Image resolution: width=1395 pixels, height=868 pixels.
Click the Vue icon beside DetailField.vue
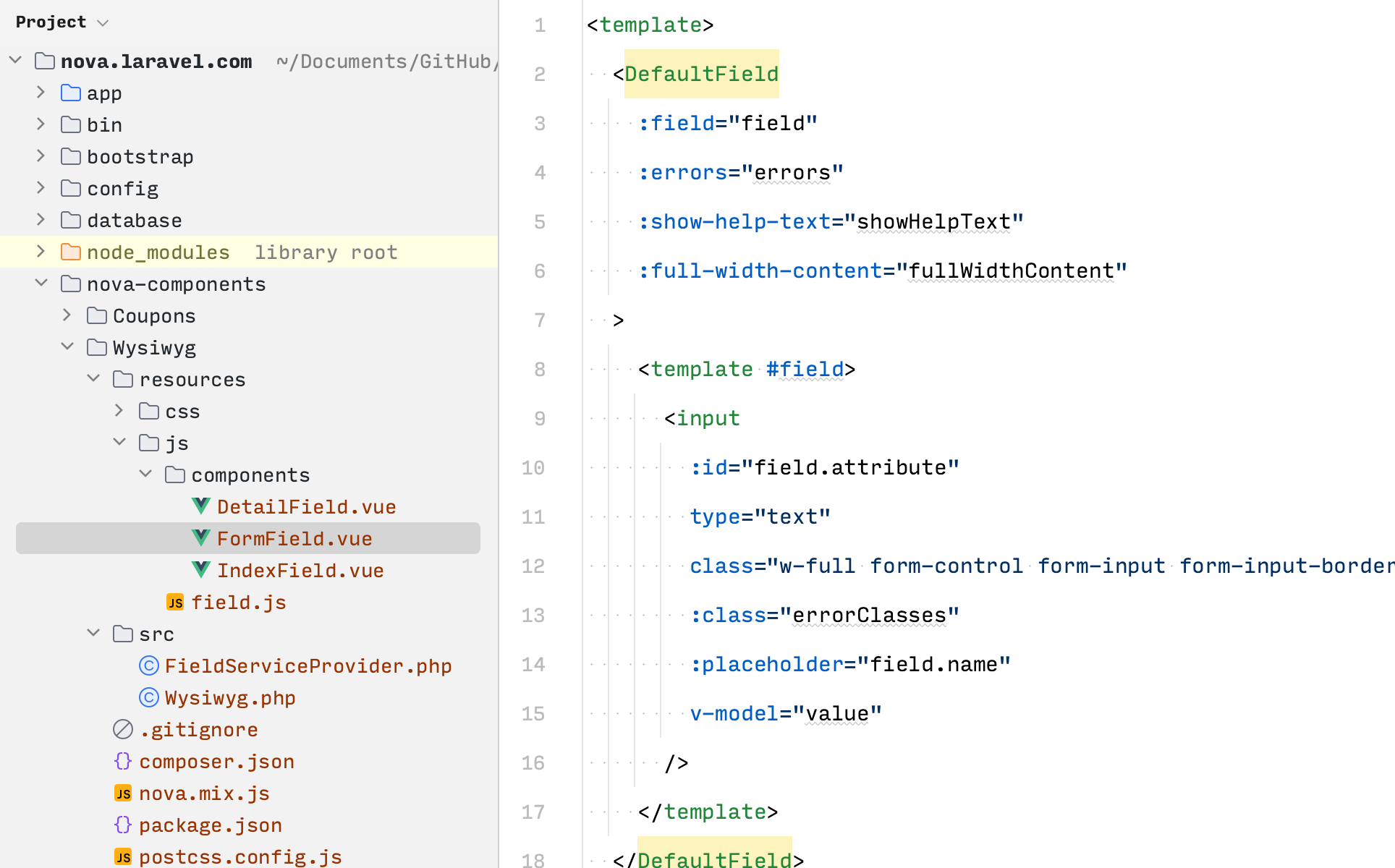click(x=202, y=506)
